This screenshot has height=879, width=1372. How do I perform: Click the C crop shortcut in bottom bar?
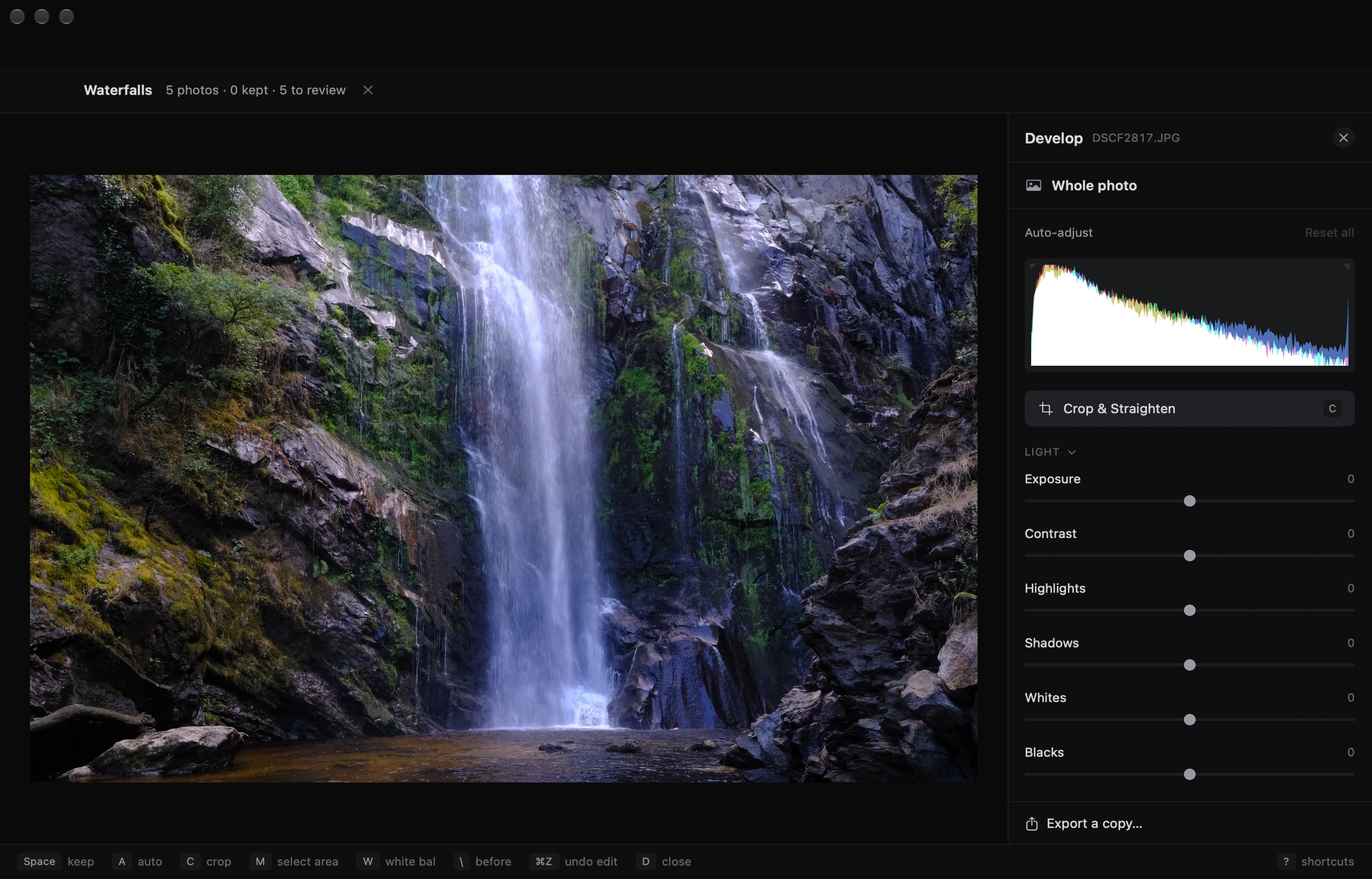pos(206,861)
